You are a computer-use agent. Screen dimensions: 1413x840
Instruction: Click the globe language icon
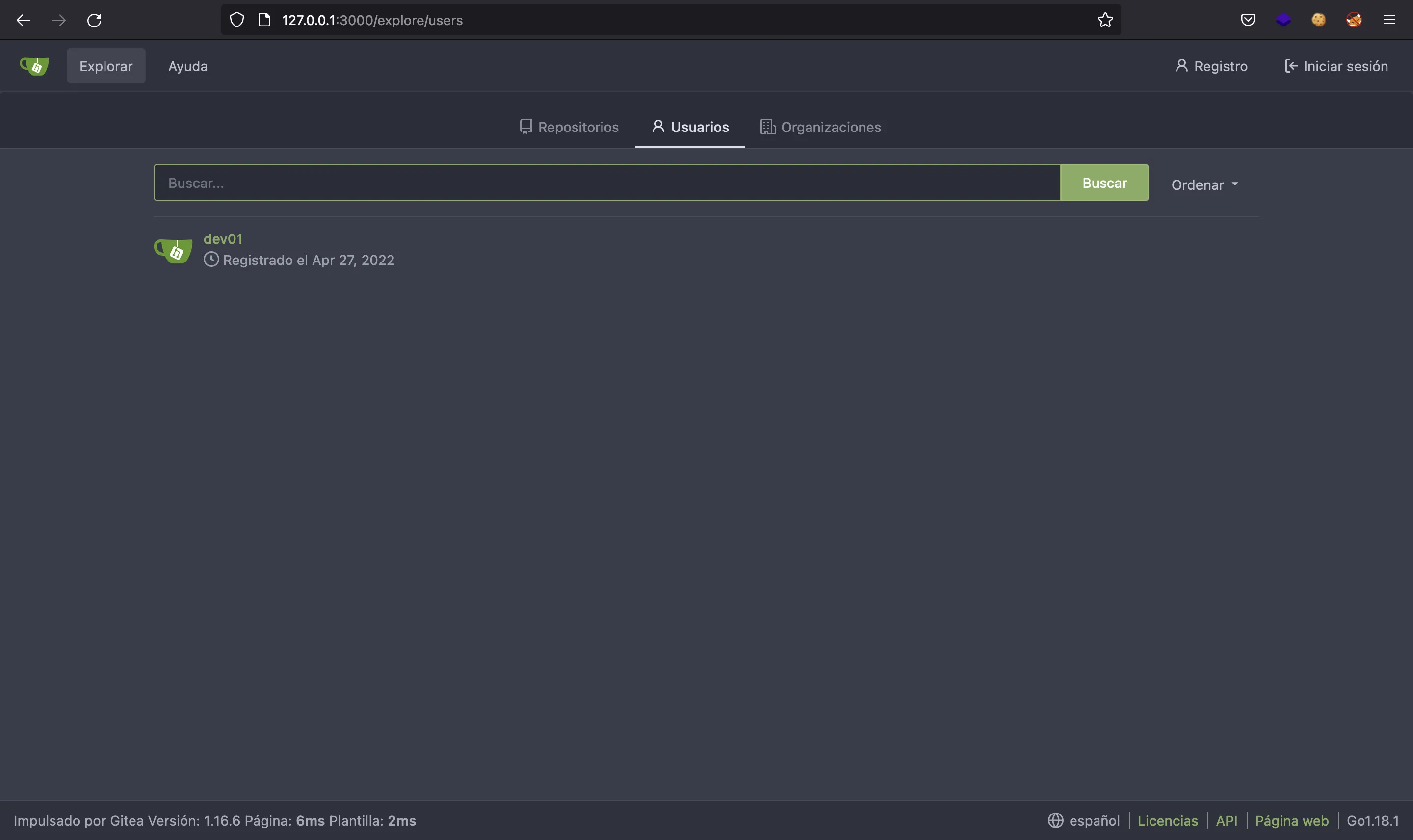click(x=1055, y=820)
